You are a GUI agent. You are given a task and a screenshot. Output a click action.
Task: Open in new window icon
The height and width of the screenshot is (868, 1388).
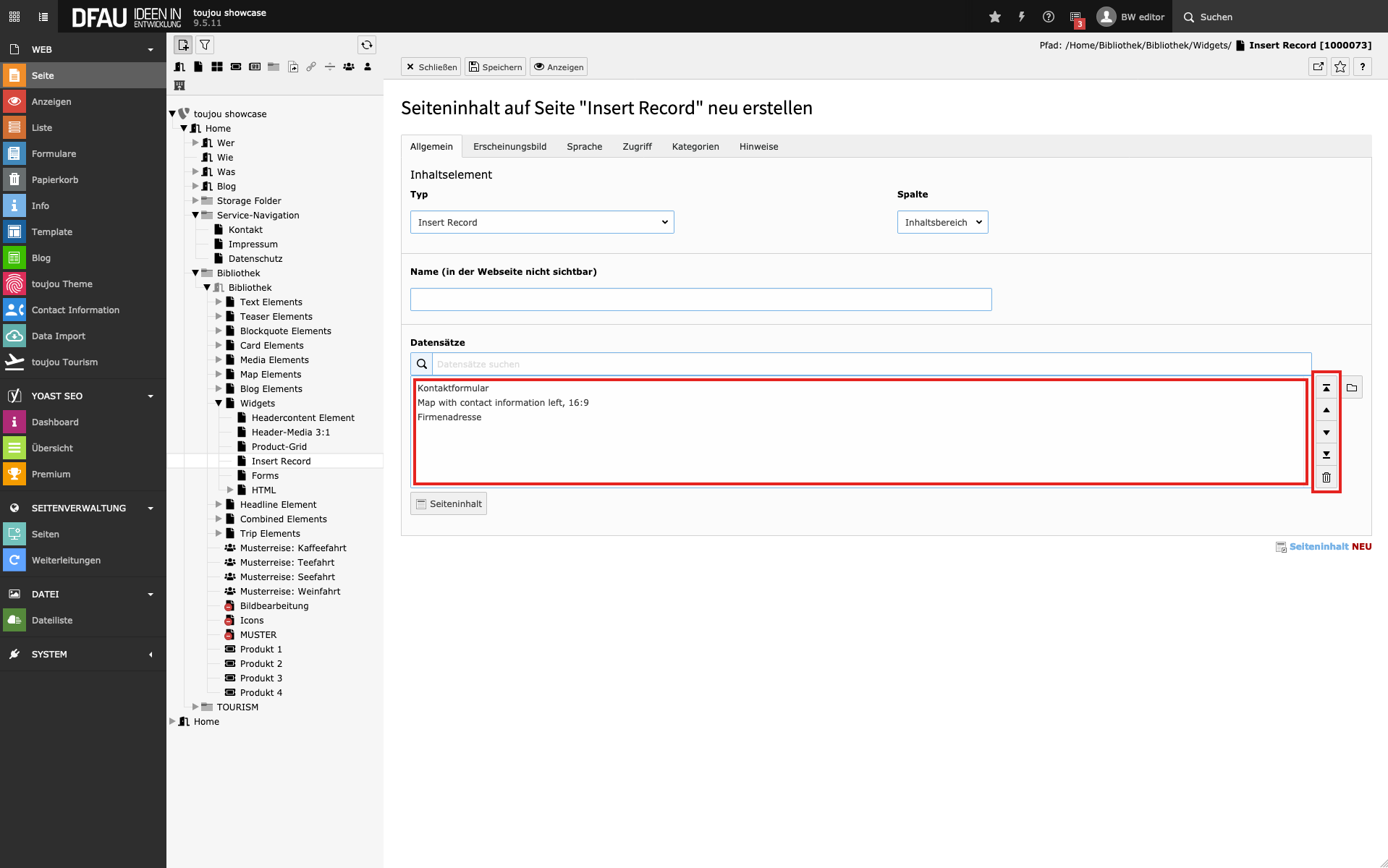coord(1318,67)
